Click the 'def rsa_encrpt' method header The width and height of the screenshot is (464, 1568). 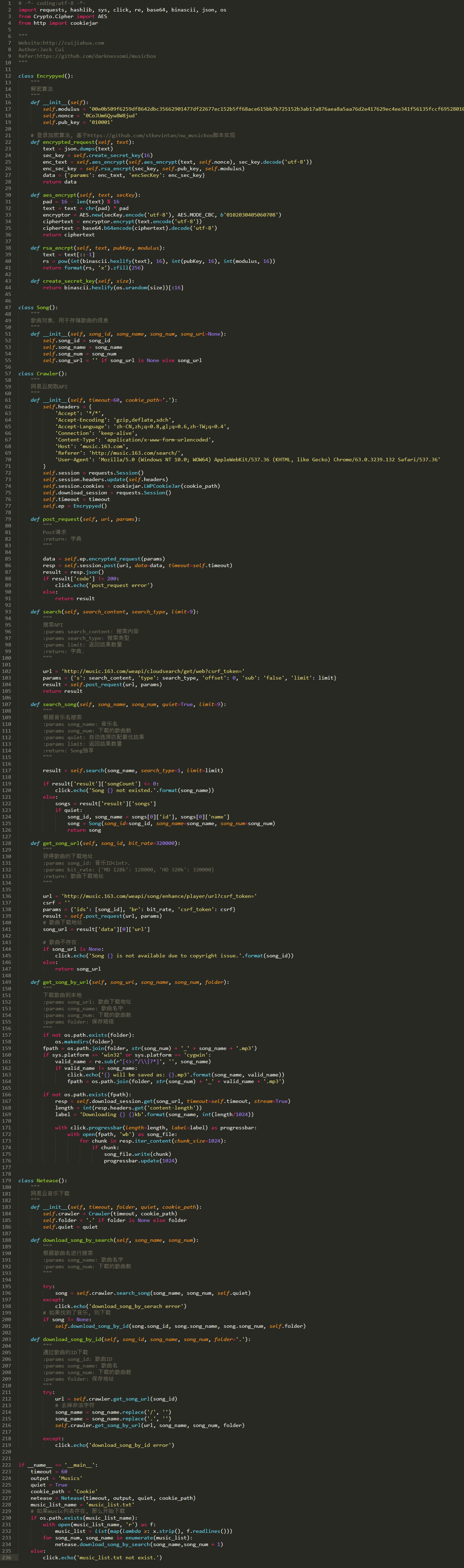(98, 248)
